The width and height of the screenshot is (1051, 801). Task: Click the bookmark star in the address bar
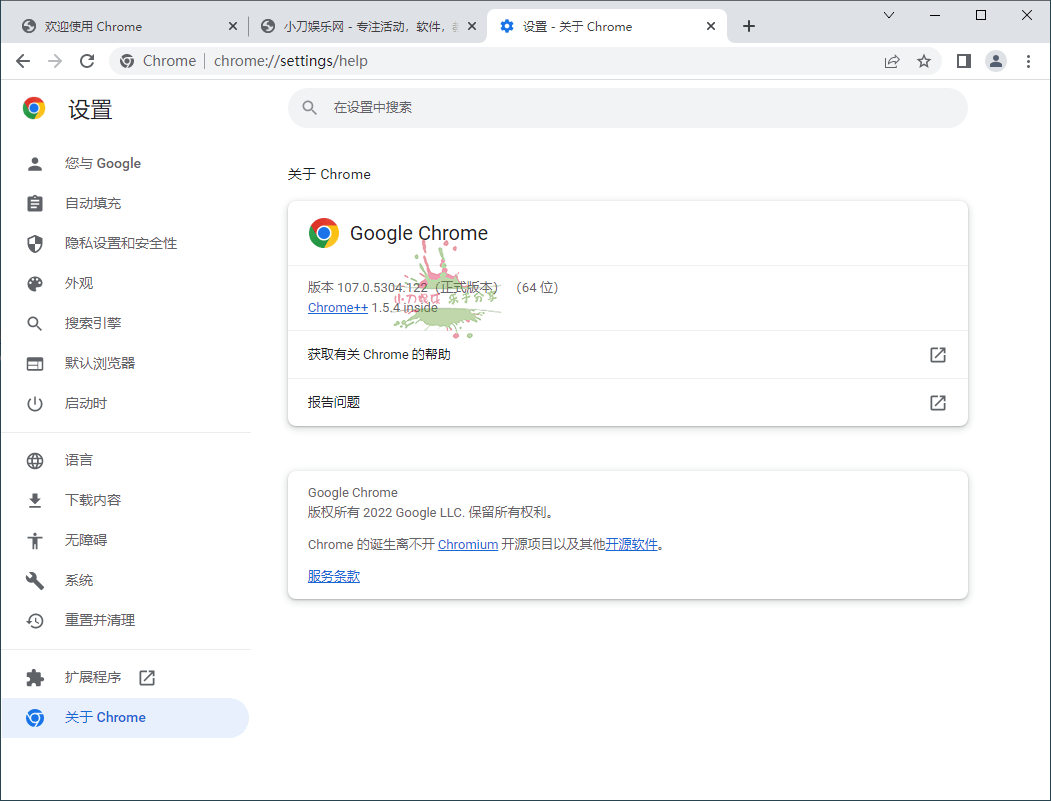point(923,61)
